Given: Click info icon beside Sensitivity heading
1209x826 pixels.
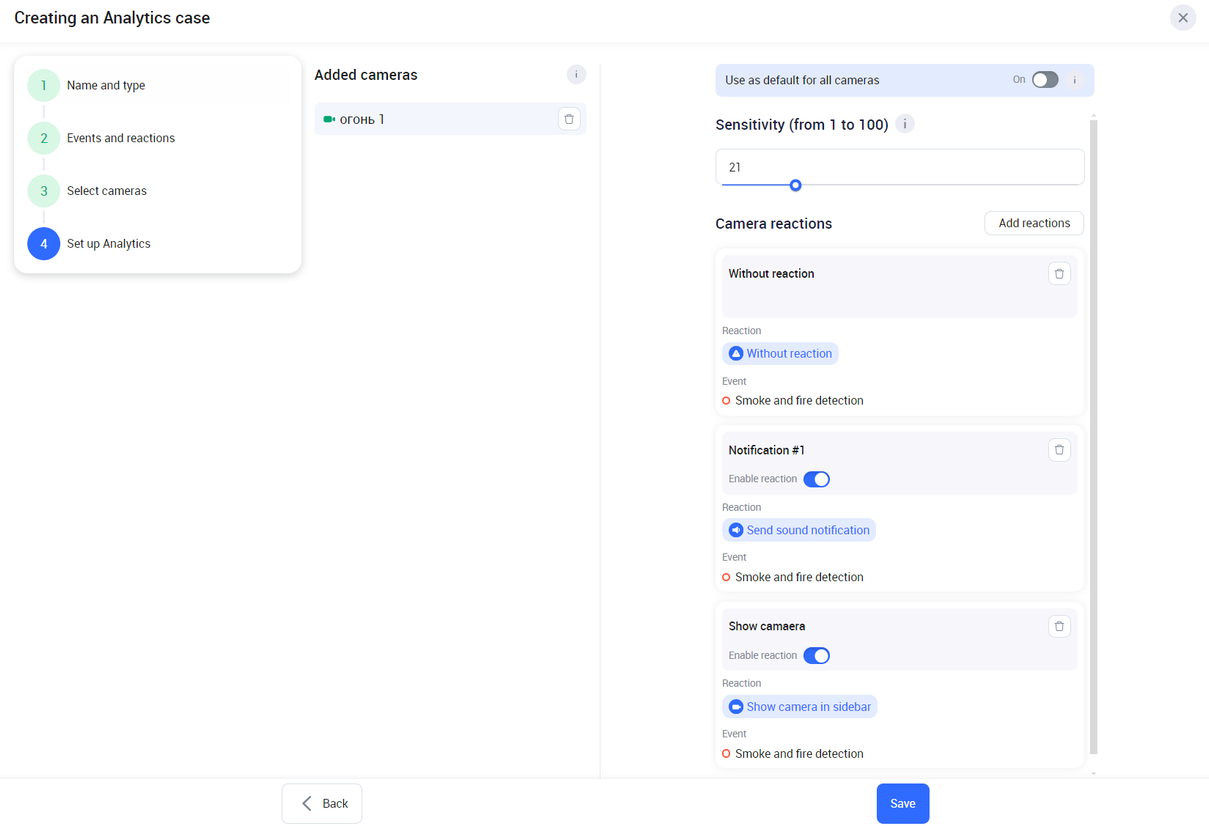Looking at the screenshot, I should pyautogui.click(x=905, y=124).
